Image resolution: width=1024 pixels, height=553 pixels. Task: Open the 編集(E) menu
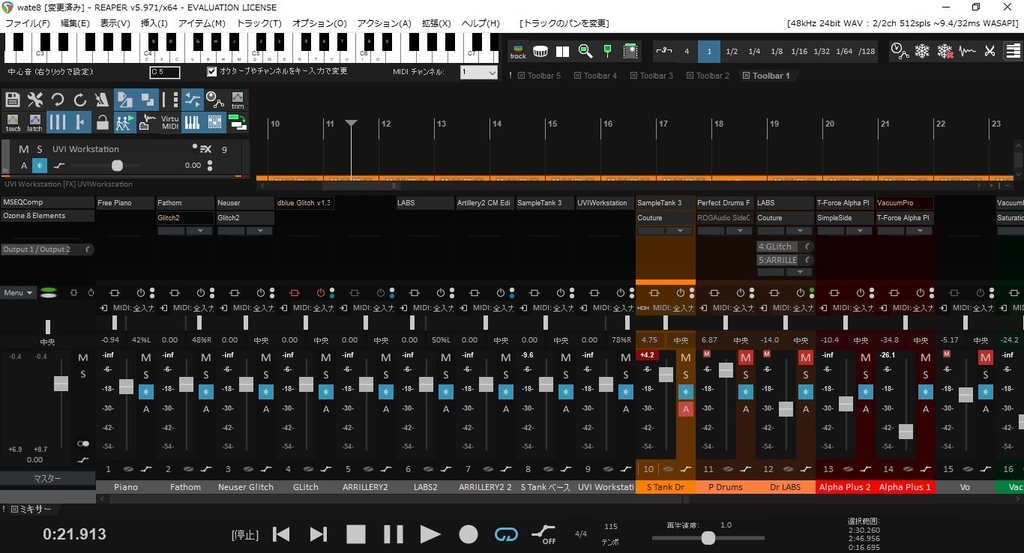coord(75,24)
